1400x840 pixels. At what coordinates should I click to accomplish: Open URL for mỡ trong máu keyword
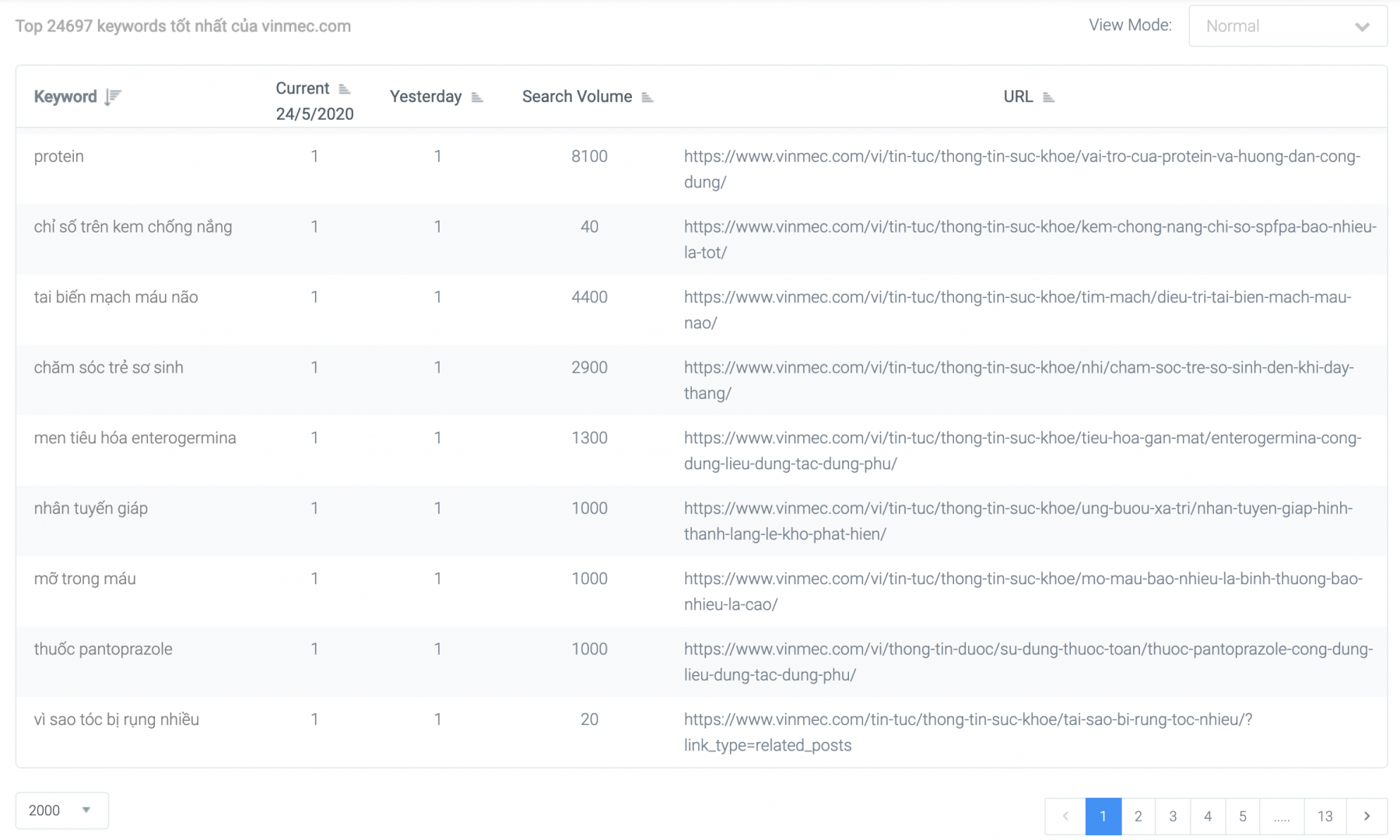point(1023,579)
